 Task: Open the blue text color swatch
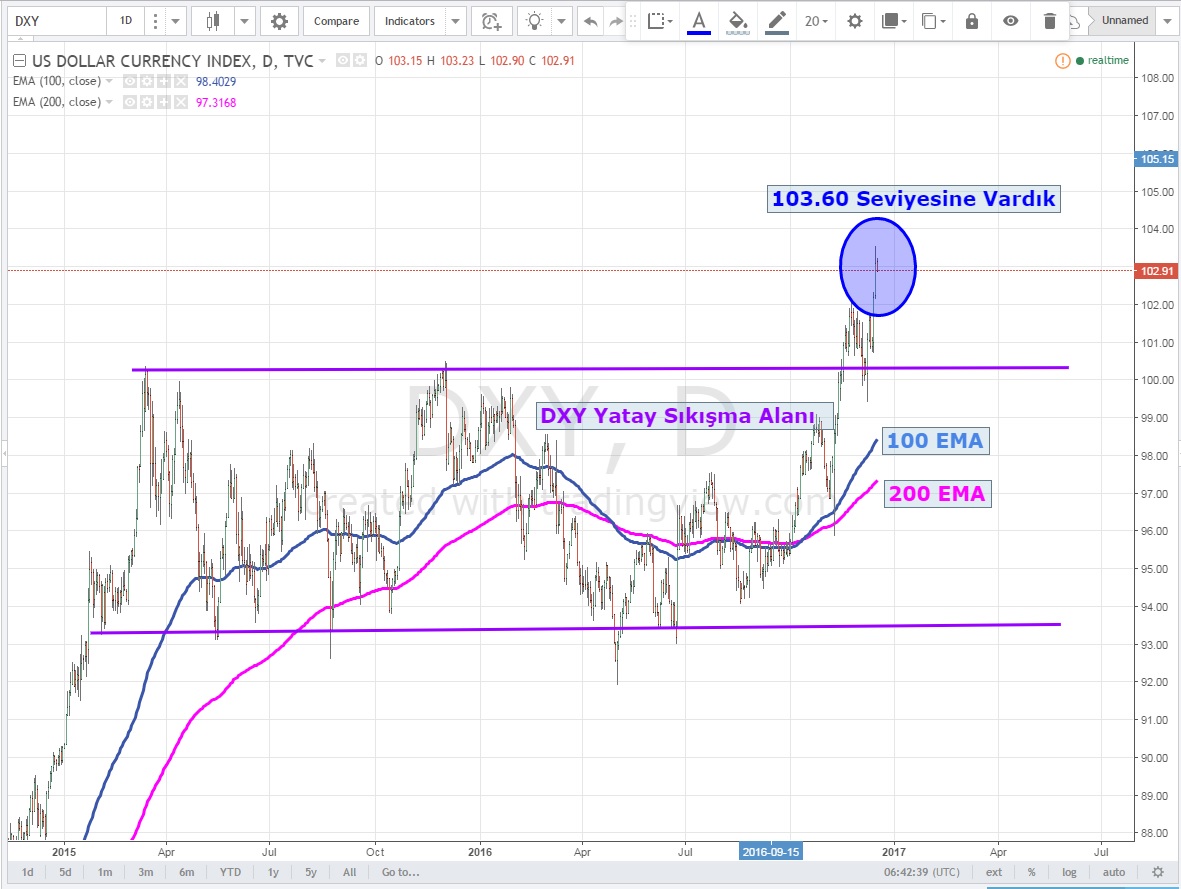click(698, 21)
